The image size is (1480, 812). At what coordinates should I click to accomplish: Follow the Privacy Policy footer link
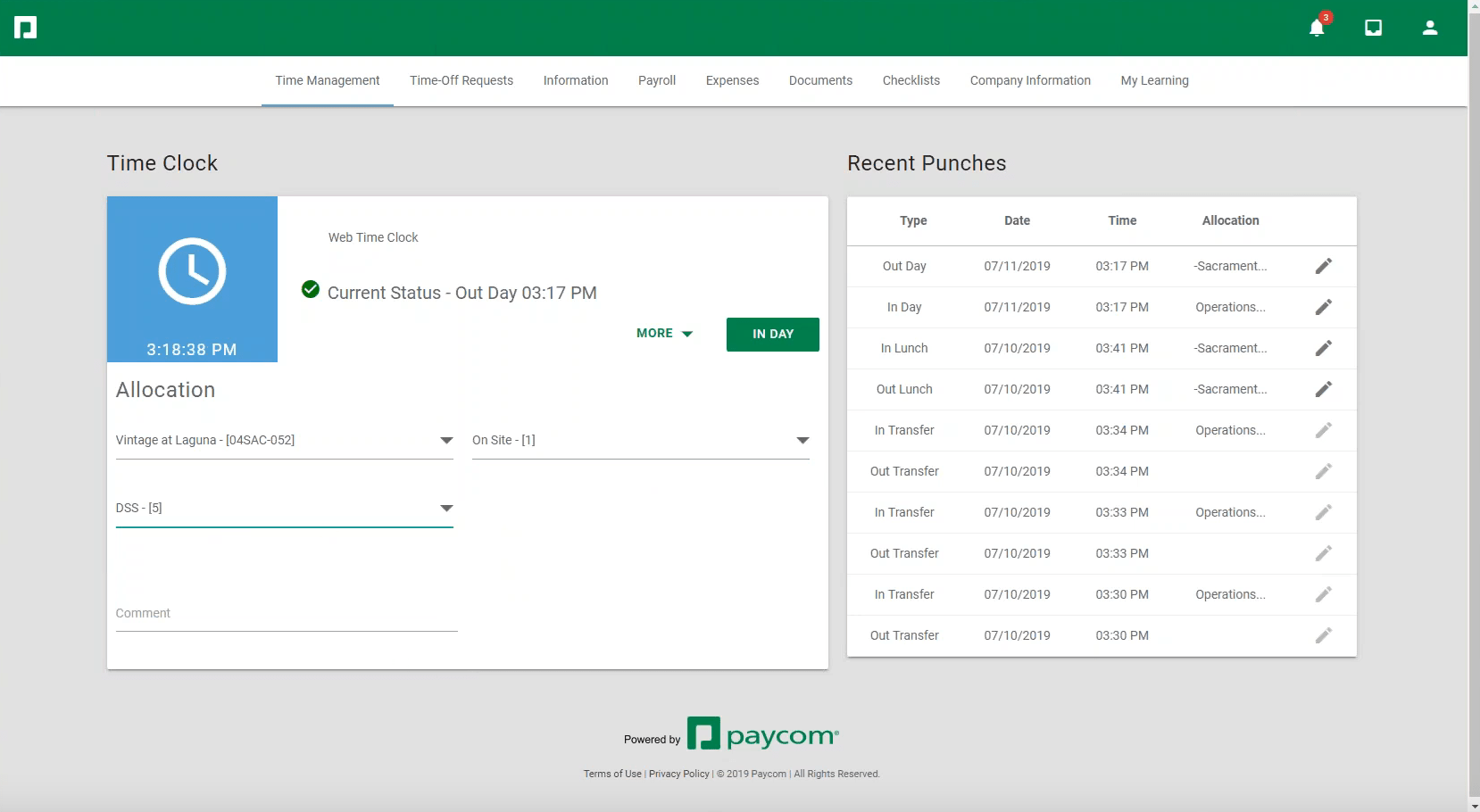point(678,774)
